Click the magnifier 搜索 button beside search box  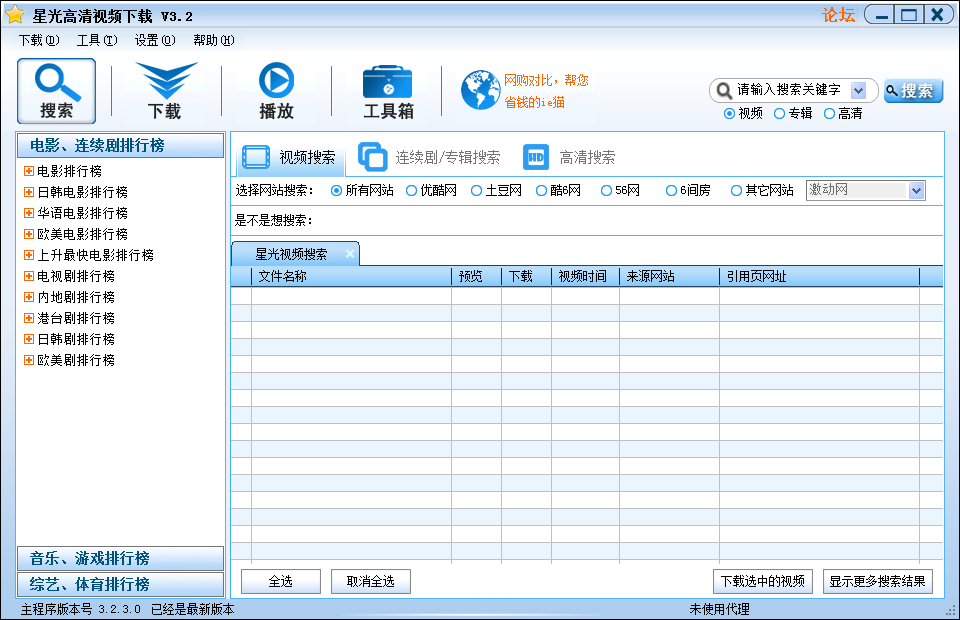[x=912, y=90]
